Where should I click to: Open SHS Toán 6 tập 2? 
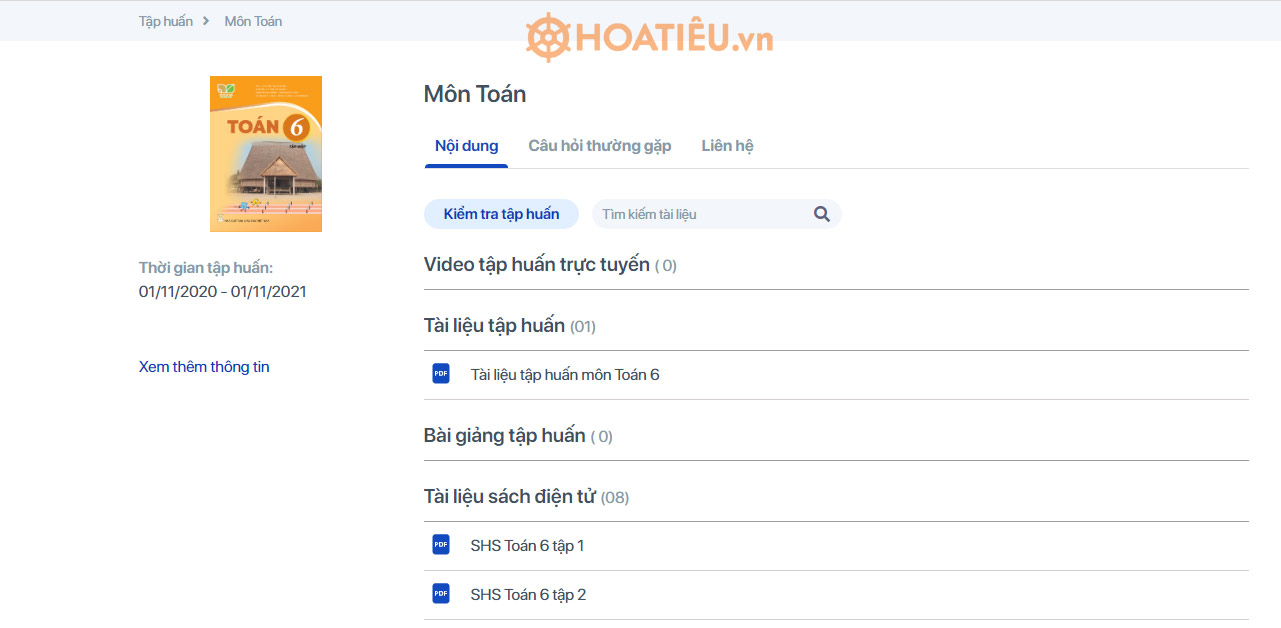pos(528,593)
